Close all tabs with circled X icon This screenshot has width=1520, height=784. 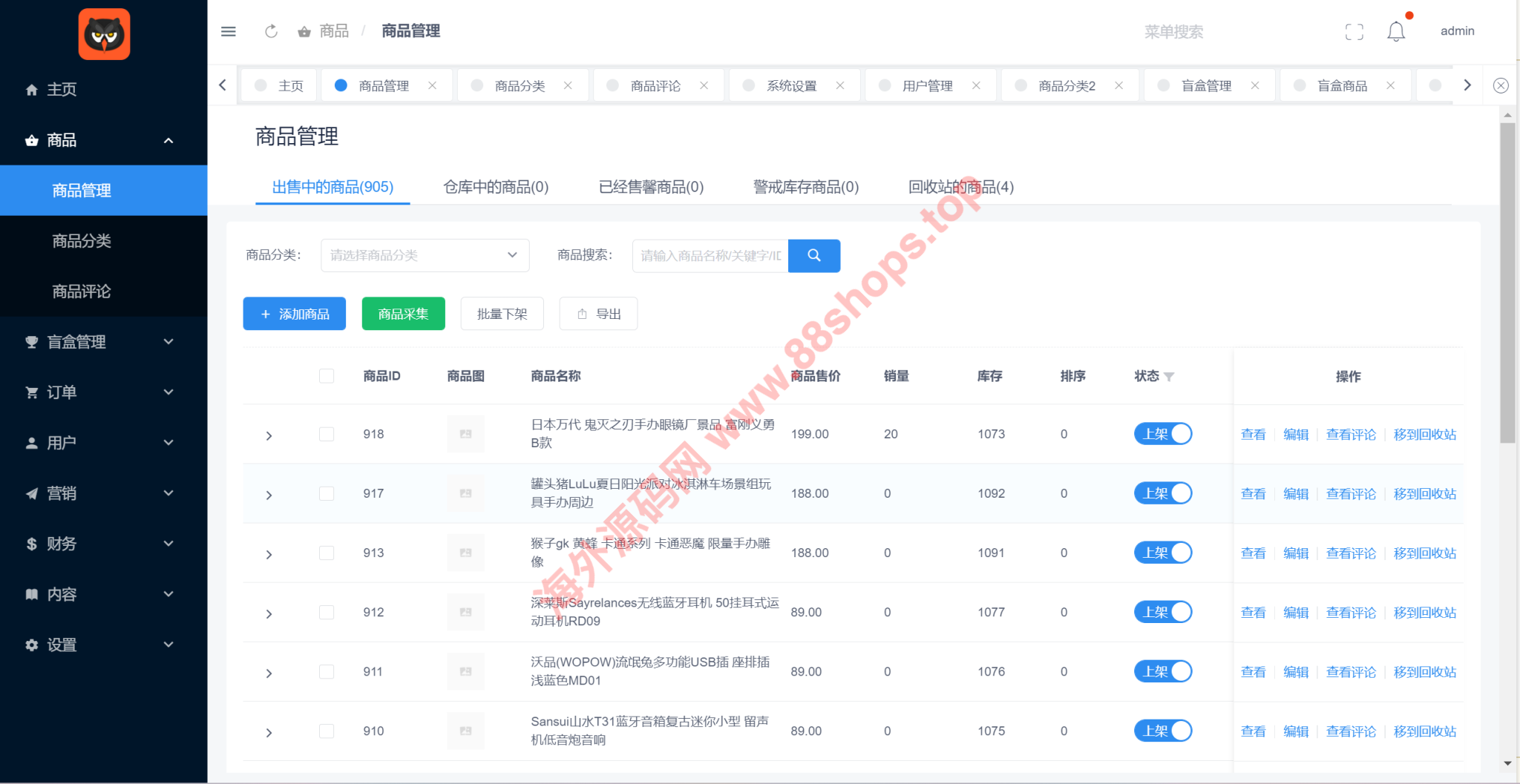1500,85
